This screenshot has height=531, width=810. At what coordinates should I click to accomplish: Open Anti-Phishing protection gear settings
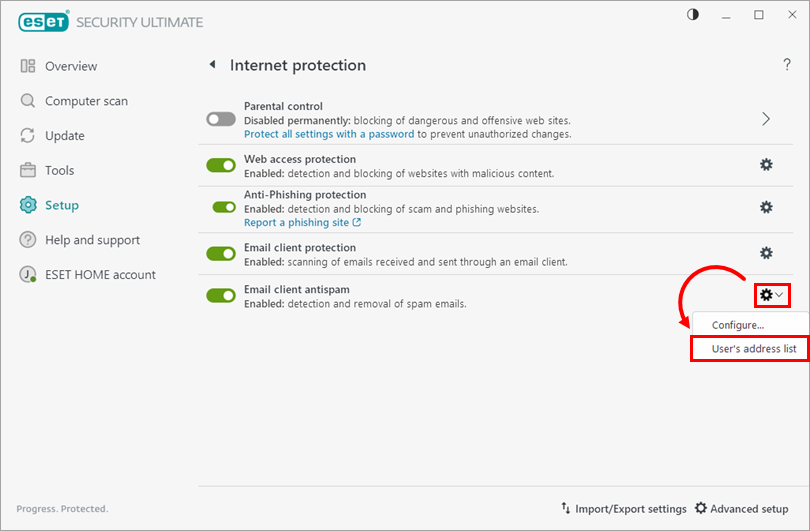click(766, 207)
